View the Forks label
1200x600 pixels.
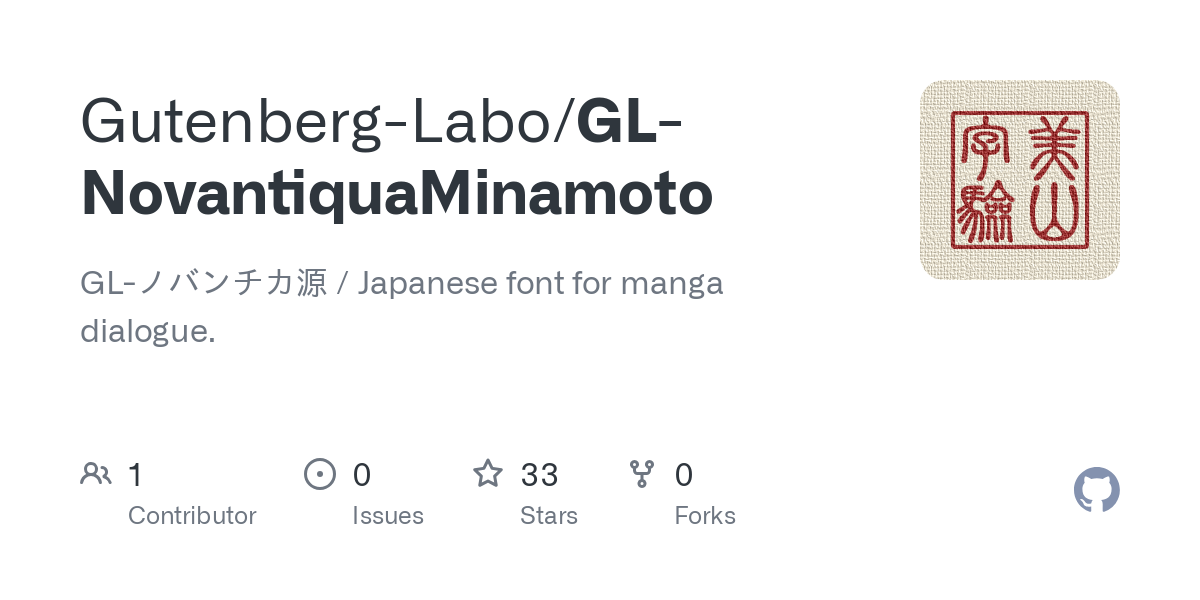point(705,516)
